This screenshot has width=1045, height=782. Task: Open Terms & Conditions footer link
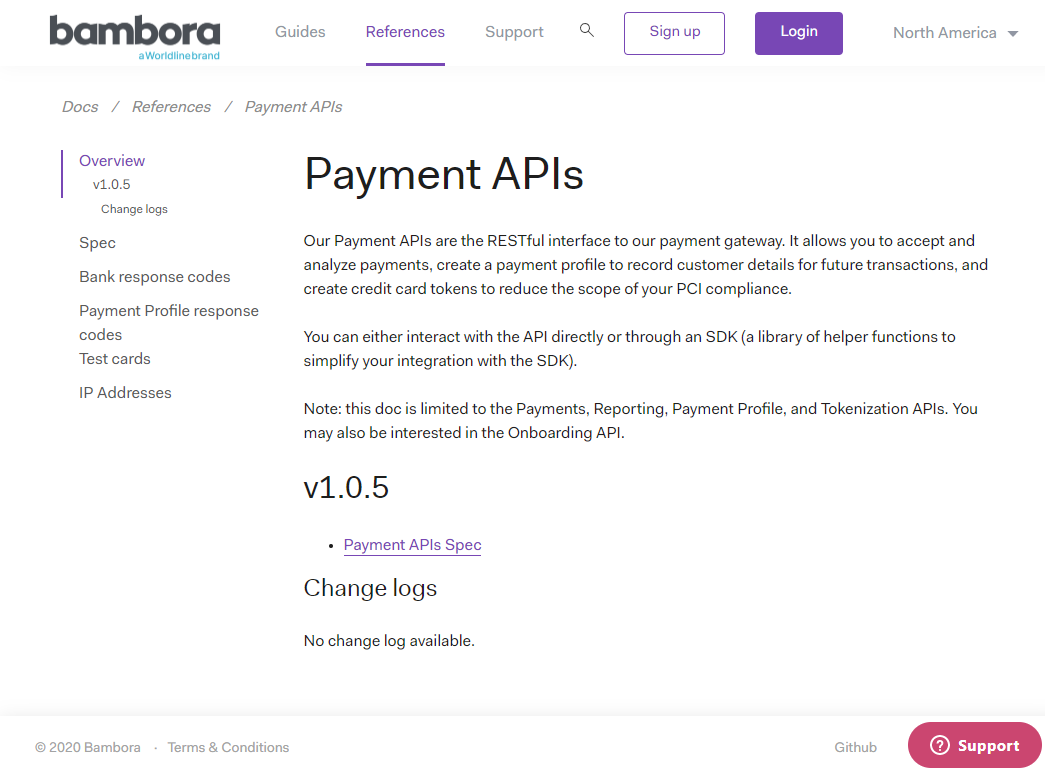tap(228, 747)
